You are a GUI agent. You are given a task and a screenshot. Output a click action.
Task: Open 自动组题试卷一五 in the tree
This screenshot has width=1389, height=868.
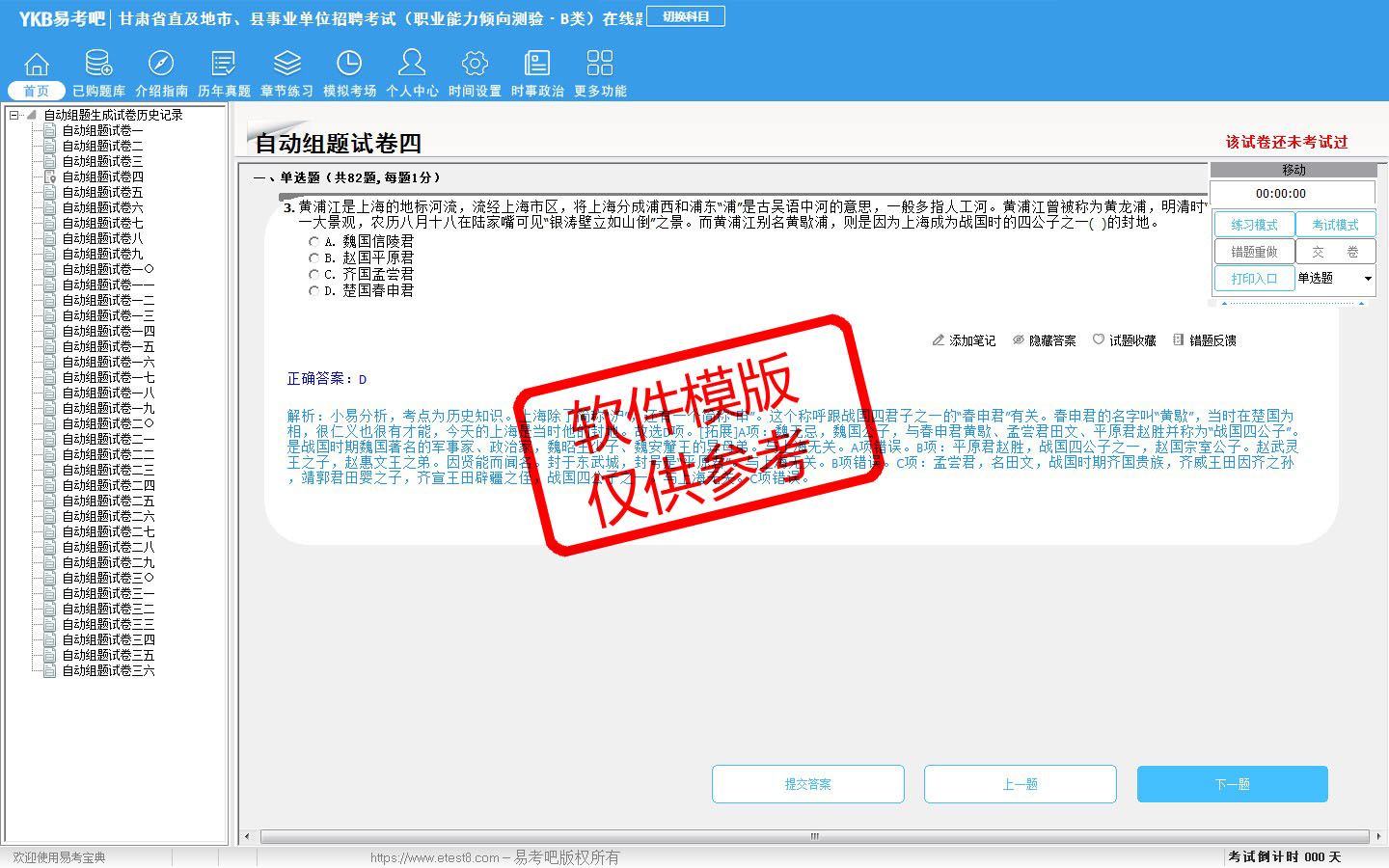coord(108,346)
